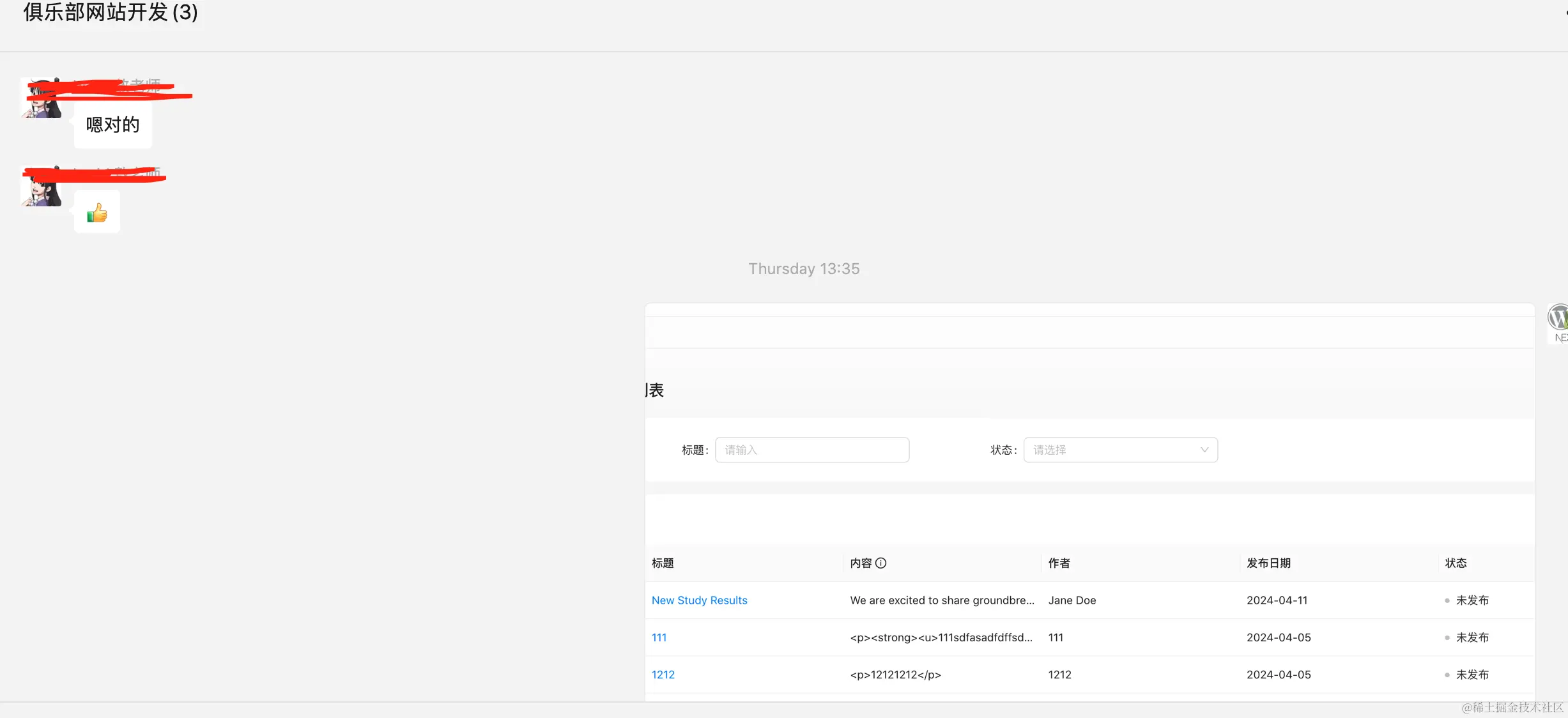
Task: Click the 2024-04-11 date cell
Action: (1277, 600)
